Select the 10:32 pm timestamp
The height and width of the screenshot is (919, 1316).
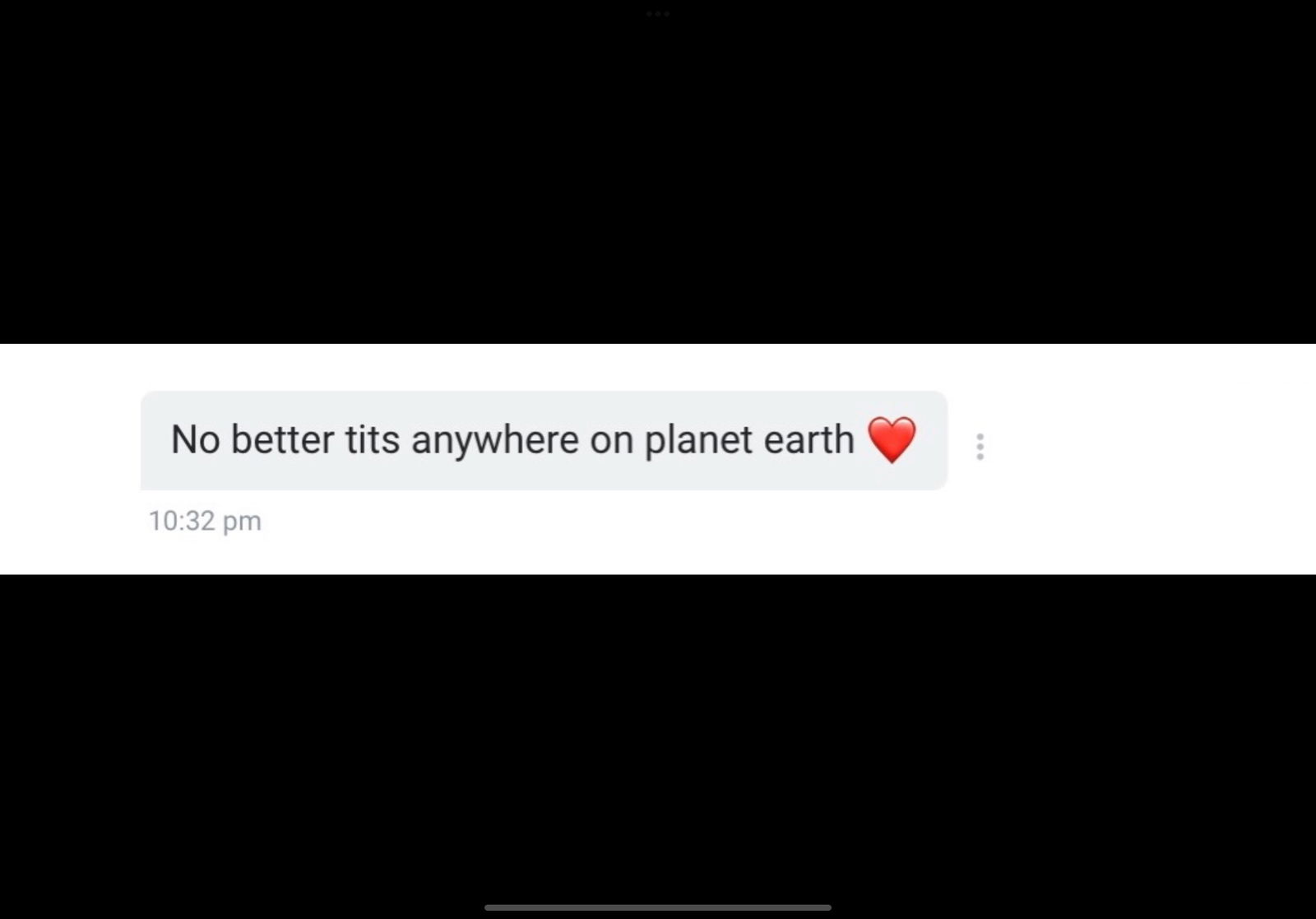tap(205, 521)
